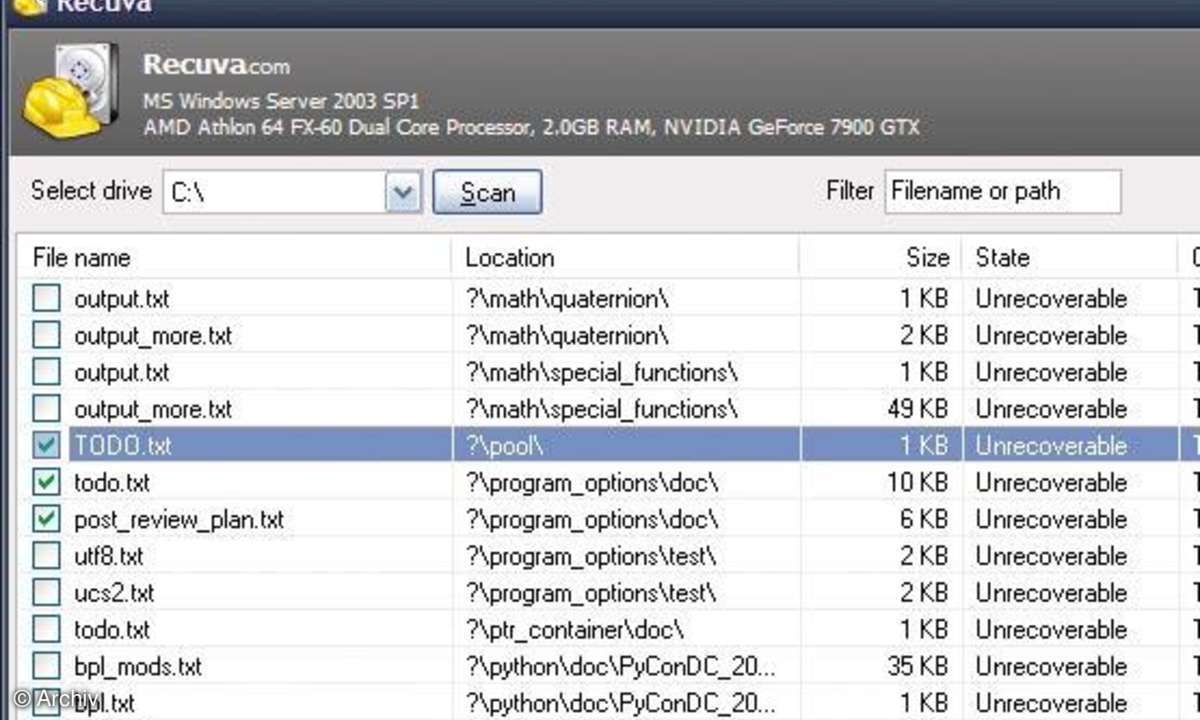1200x720 pixels.
Task: Check the ucs2.txt checkbox
Action: pyautogui.click(x=46, y=593)
